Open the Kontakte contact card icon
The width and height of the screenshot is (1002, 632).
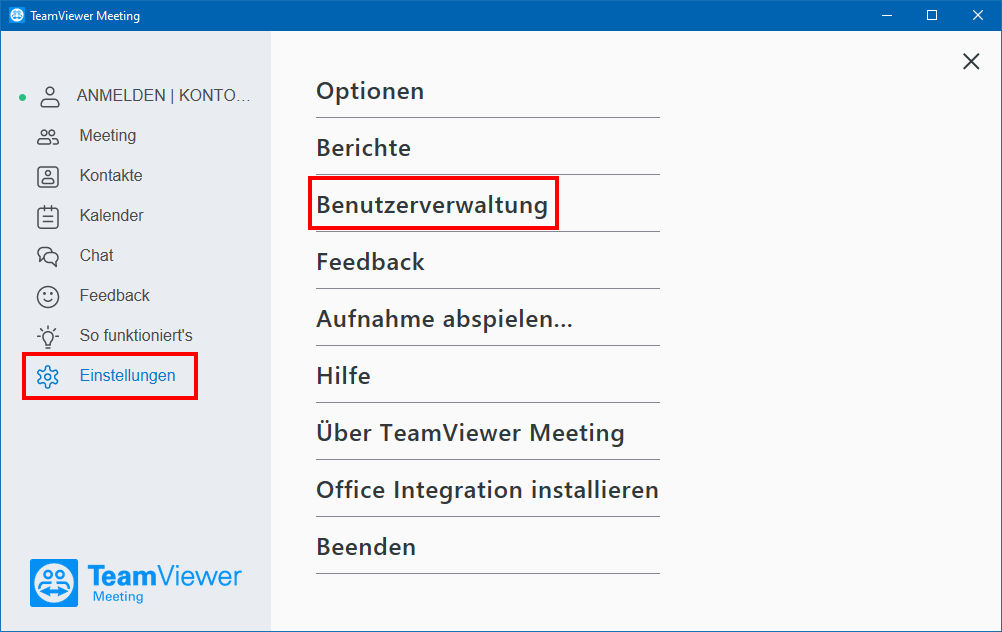click(48, 176)
